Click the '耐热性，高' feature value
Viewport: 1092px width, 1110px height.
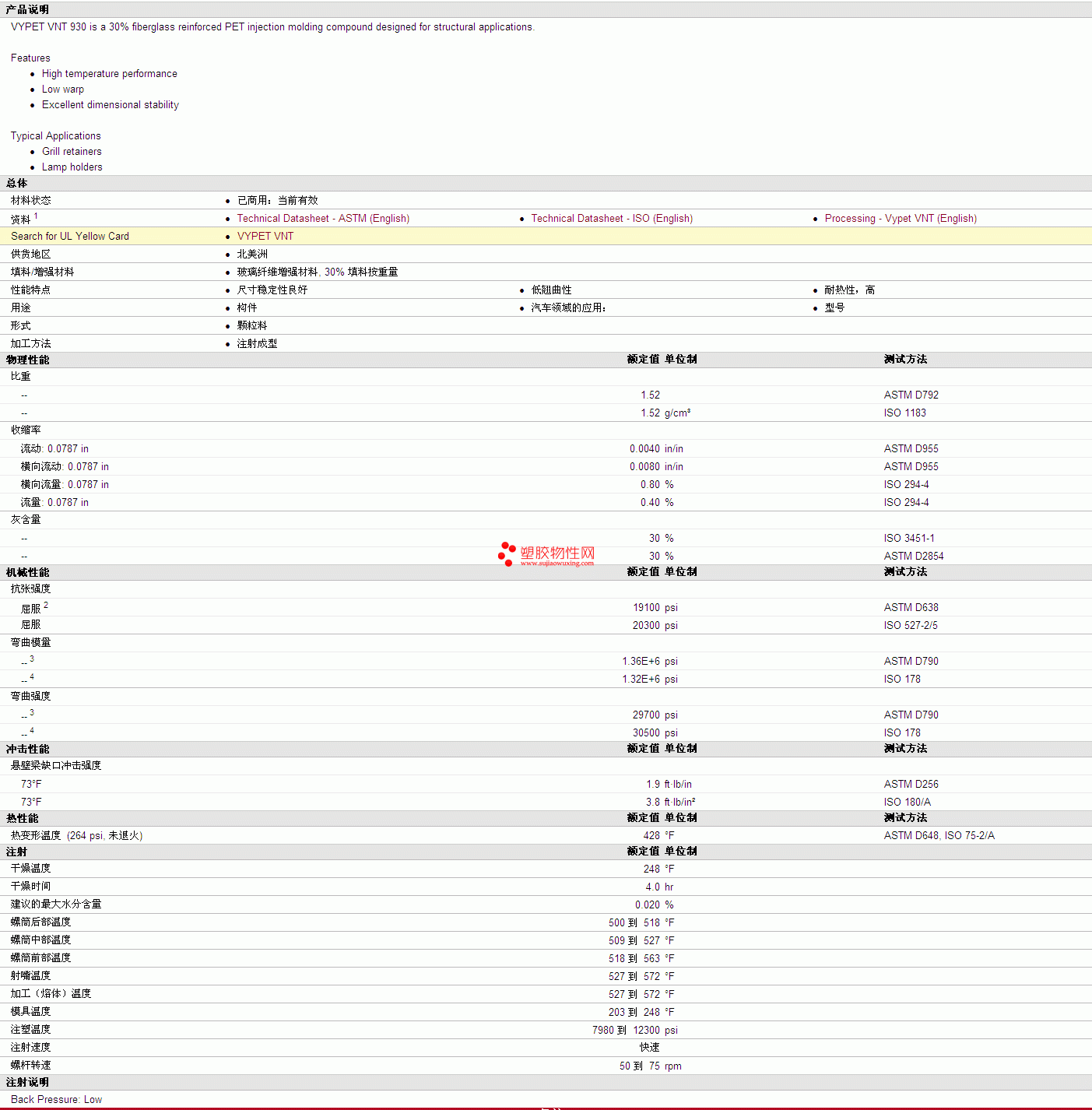click(x=850, y=290)
